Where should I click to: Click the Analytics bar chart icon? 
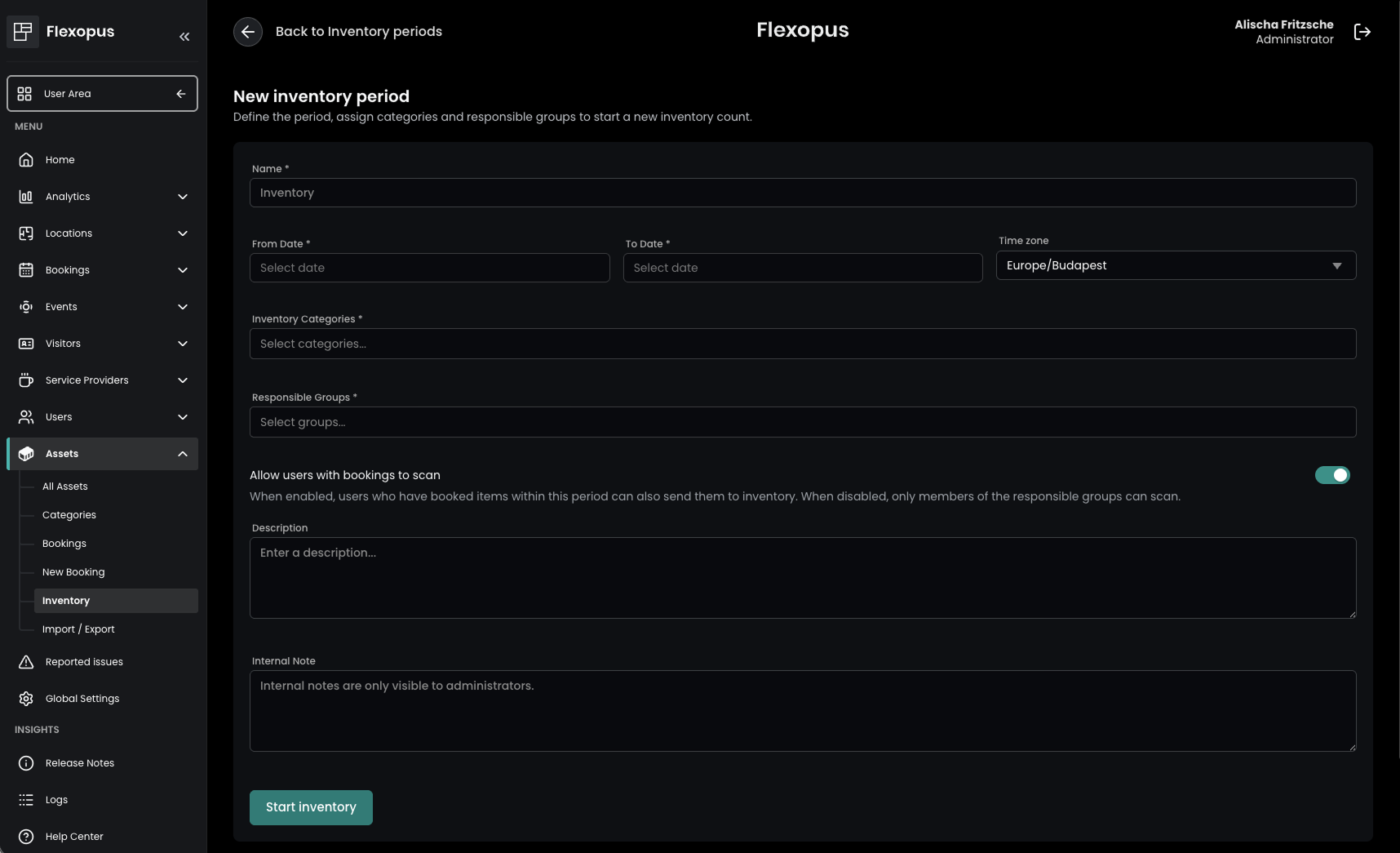tap(26, 197)
